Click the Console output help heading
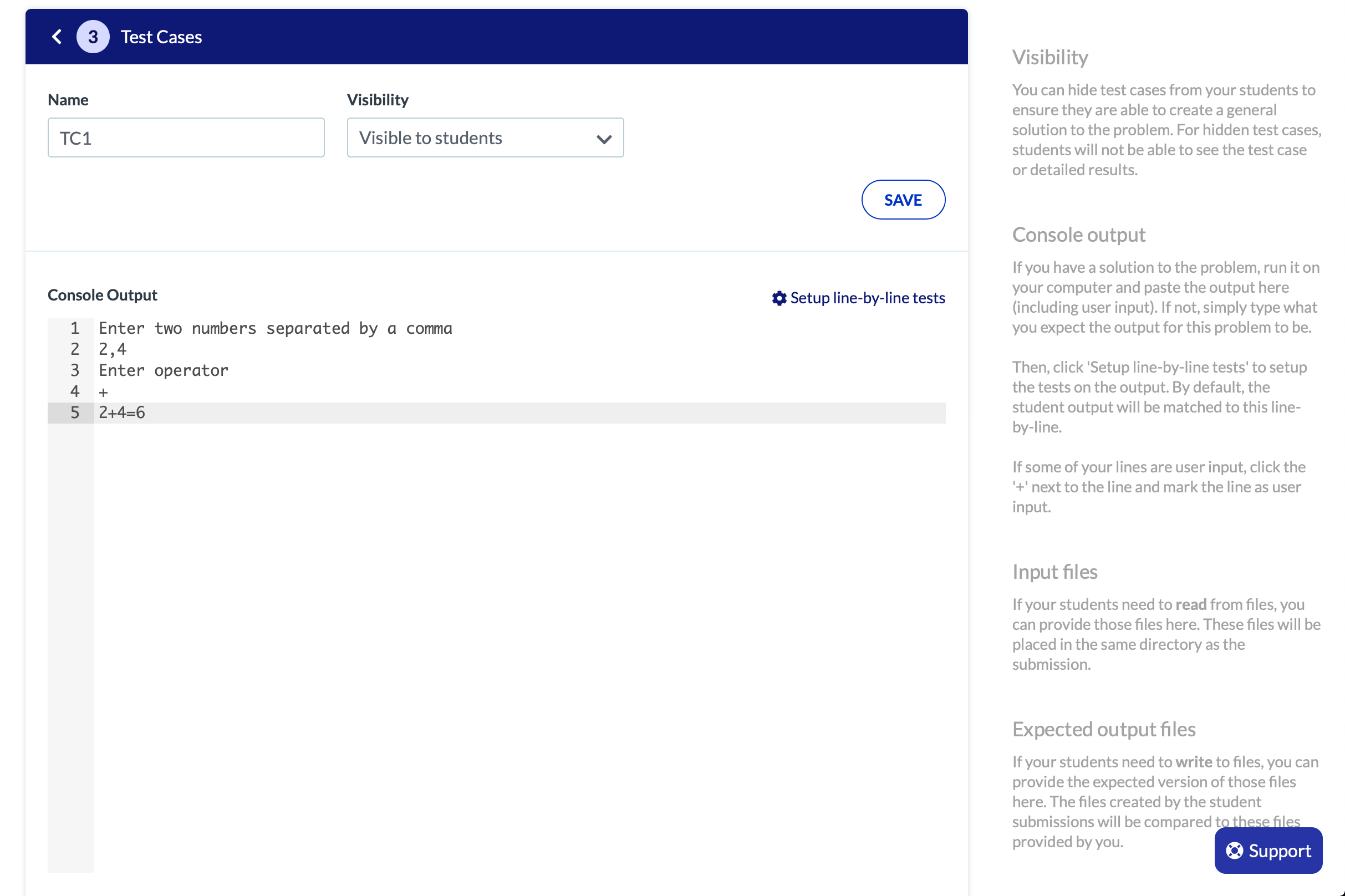Viewport: 1345px width, 896px height. tap(1079, 235)
